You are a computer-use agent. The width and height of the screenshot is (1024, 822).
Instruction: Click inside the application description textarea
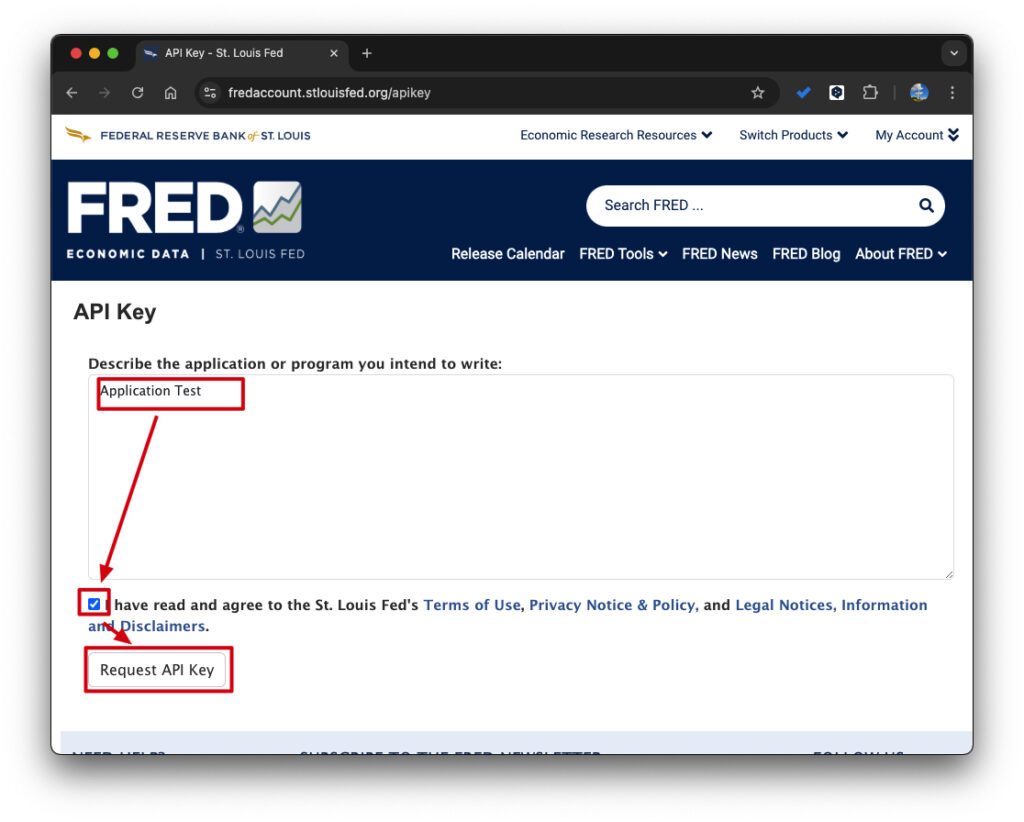pos(521,477)
